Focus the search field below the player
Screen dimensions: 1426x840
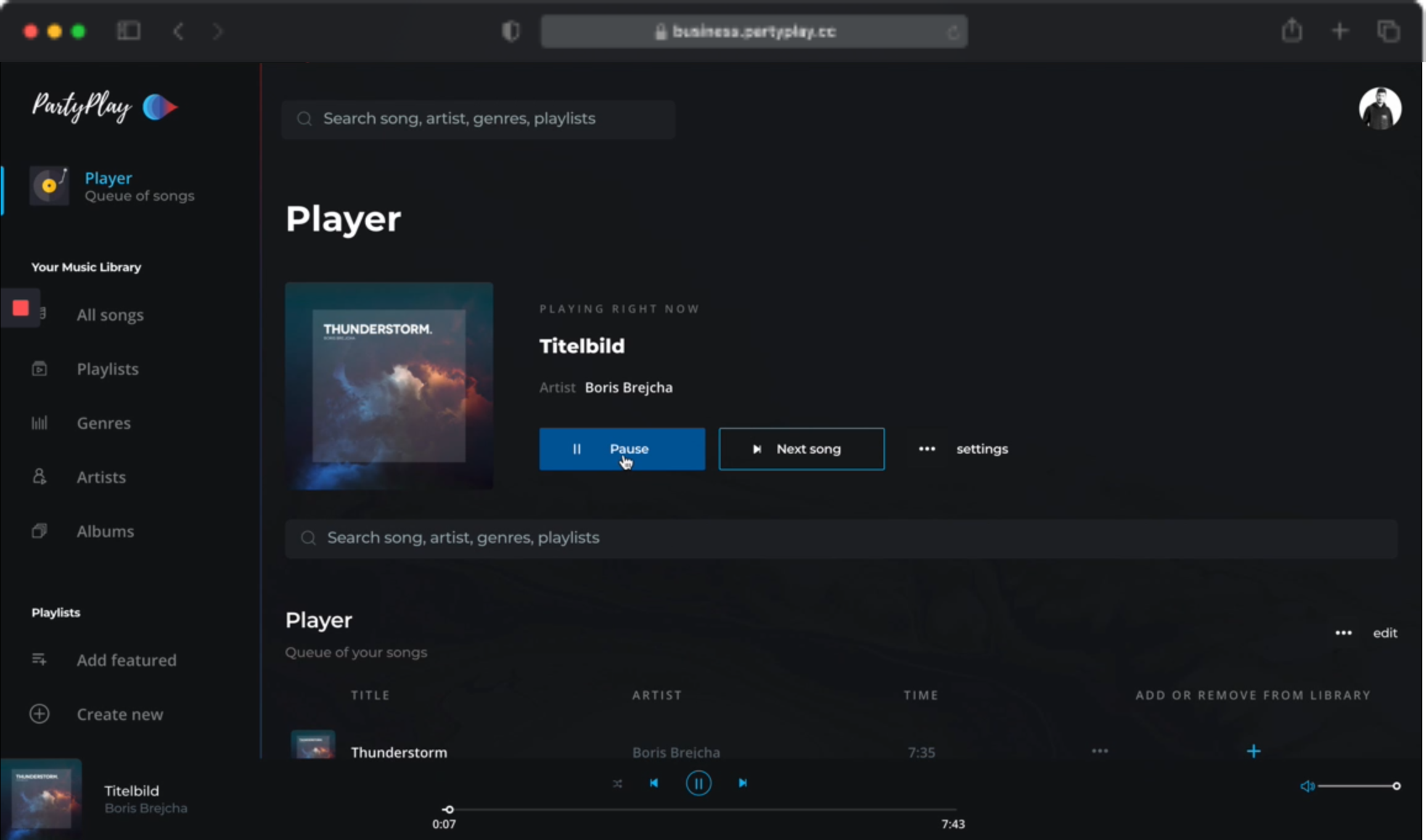coord(841,538)
